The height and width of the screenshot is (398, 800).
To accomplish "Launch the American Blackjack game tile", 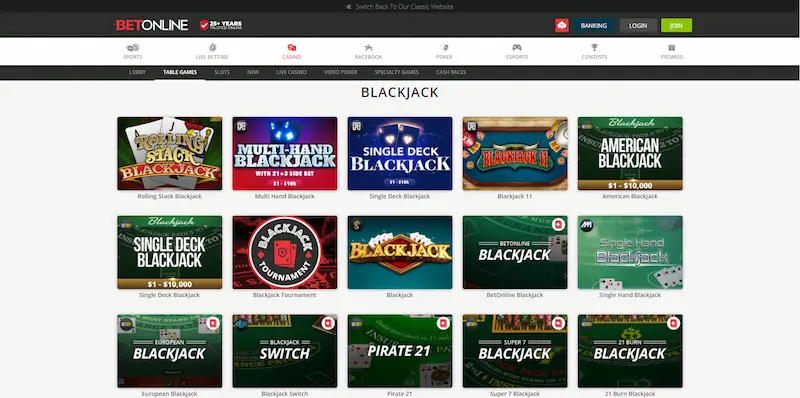I will tap(630, 154).
